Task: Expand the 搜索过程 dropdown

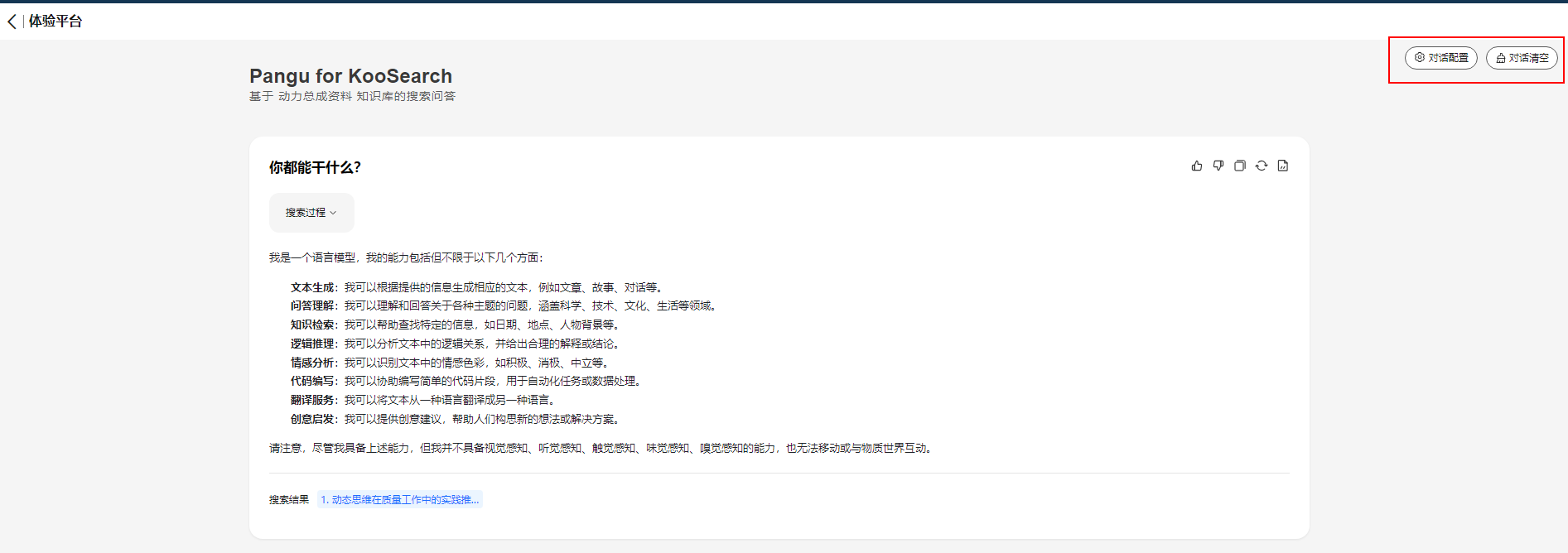Action: click(311, 213)
